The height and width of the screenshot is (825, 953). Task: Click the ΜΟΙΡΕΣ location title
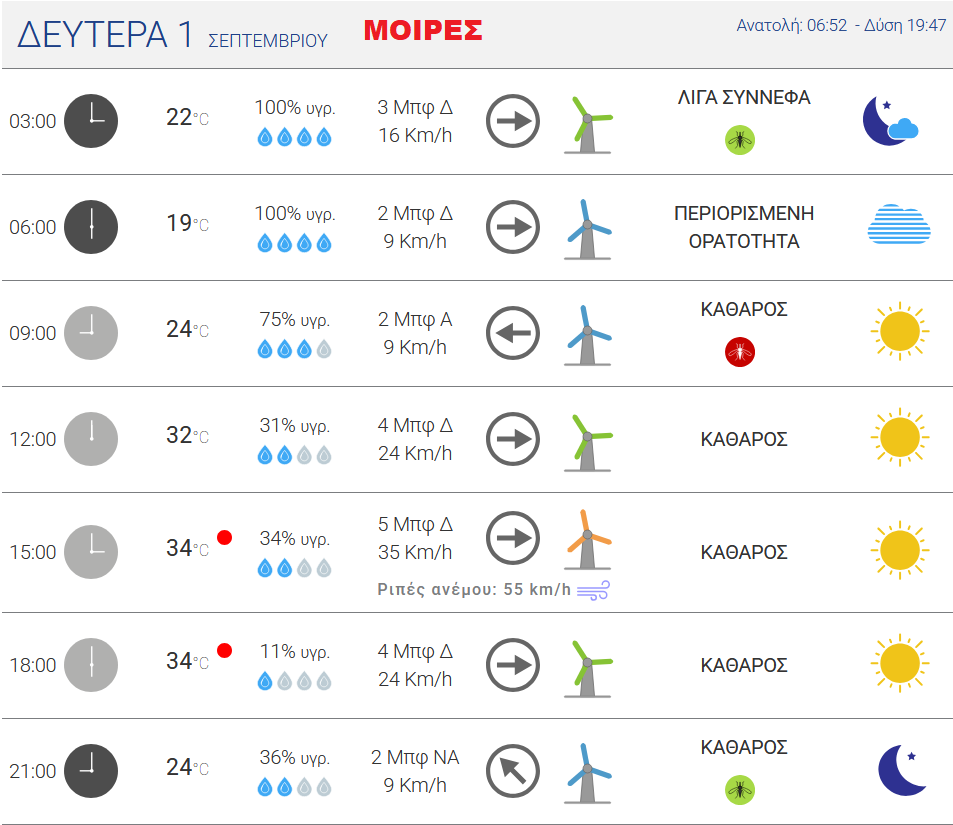click(423, 30)
